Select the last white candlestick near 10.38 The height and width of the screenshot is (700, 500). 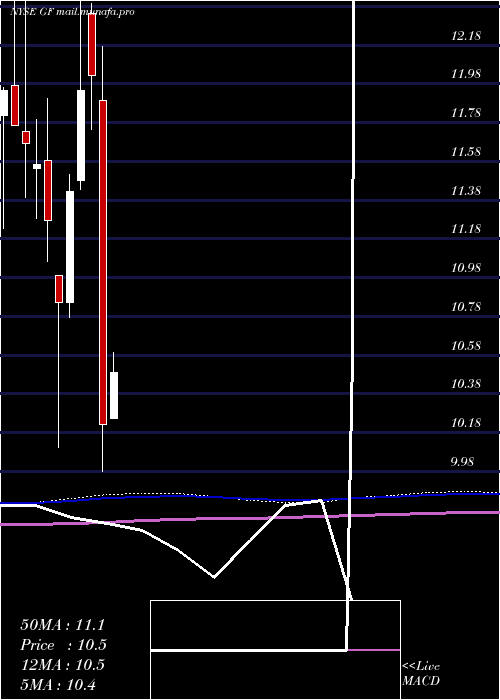click(114, 396)
